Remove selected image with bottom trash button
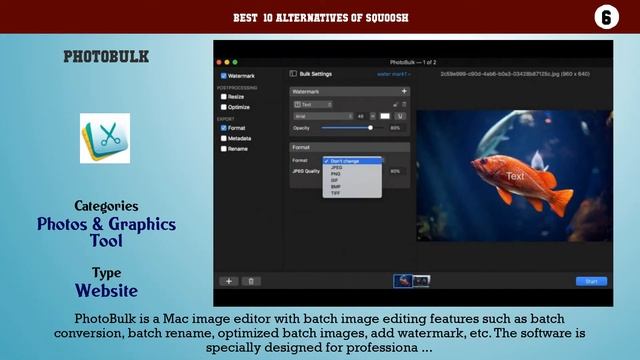Image resolution: width=640 pixels, height=360 pixels. [x=251, y=281]
